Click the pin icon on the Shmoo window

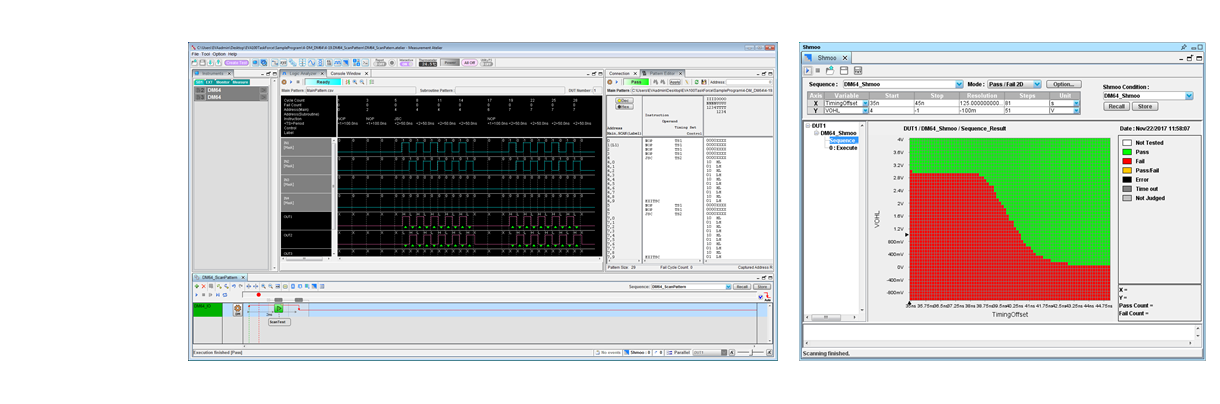point(1183,47)
